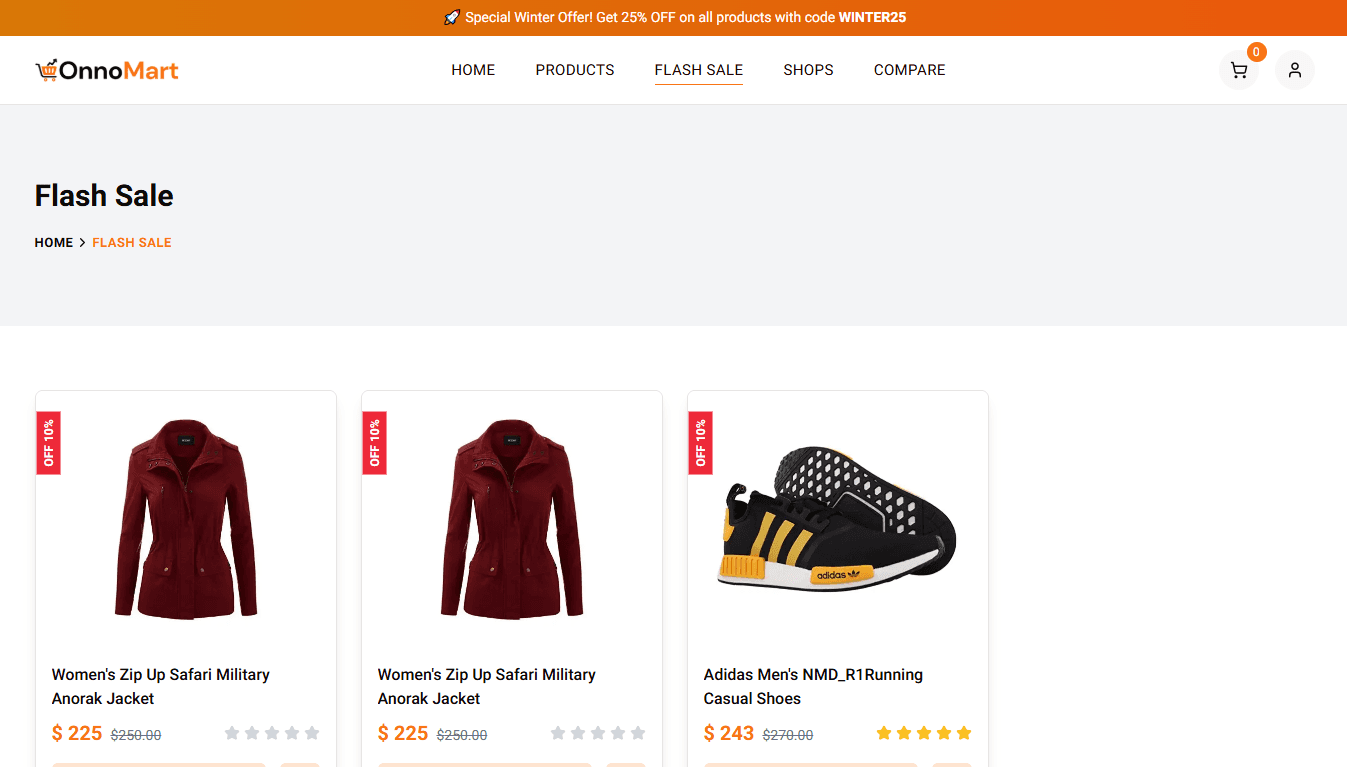The width and height of the screenshot is (1347, 767).
Task: Click the second maroon jacket product image
Action: (511, 520)
